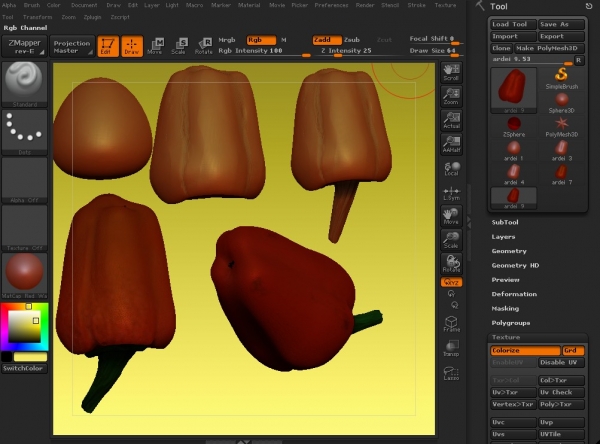This screenshot has height=444, width=600.
Task: Click the right-shelf Move view icon
Action: click(452, 216)
